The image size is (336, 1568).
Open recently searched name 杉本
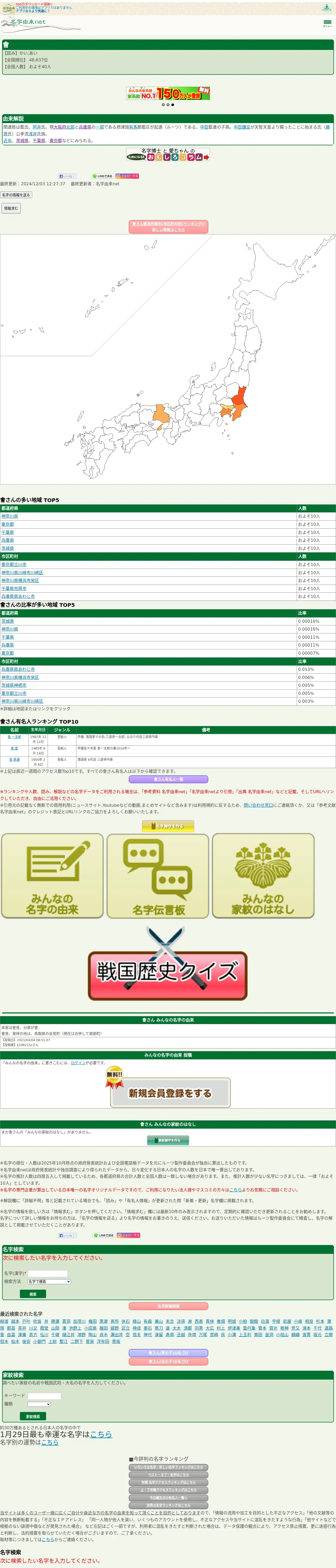320,1322
